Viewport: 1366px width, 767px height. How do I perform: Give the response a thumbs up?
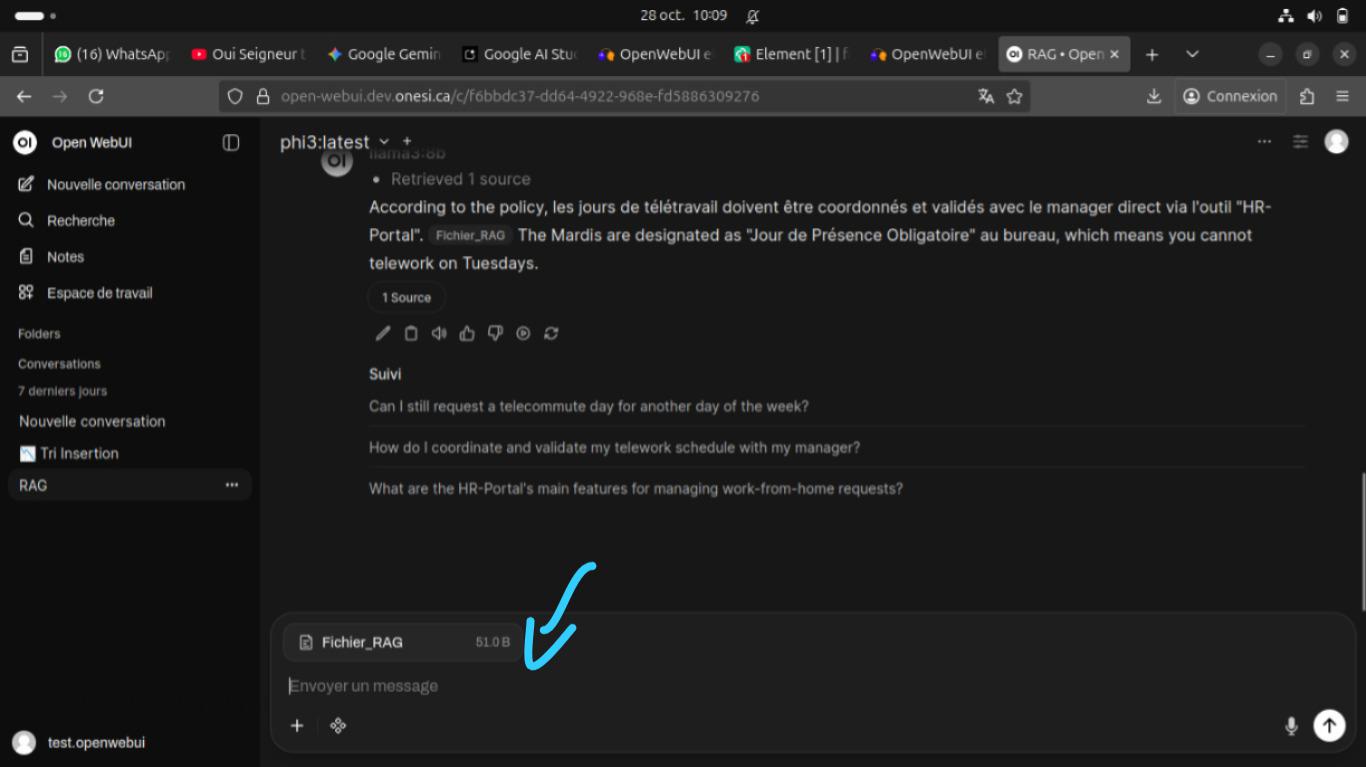467,334
